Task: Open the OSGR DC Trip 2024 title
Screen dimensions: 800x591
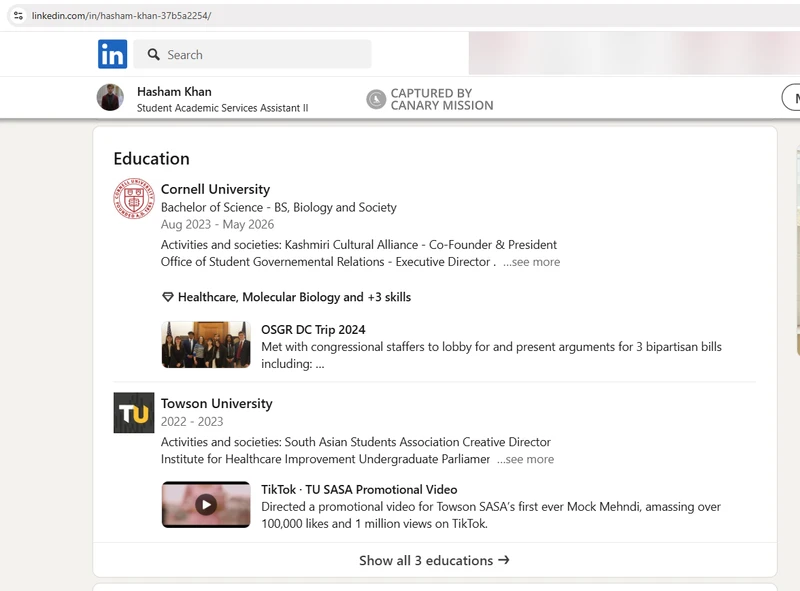Action: [x=313, y=330]
